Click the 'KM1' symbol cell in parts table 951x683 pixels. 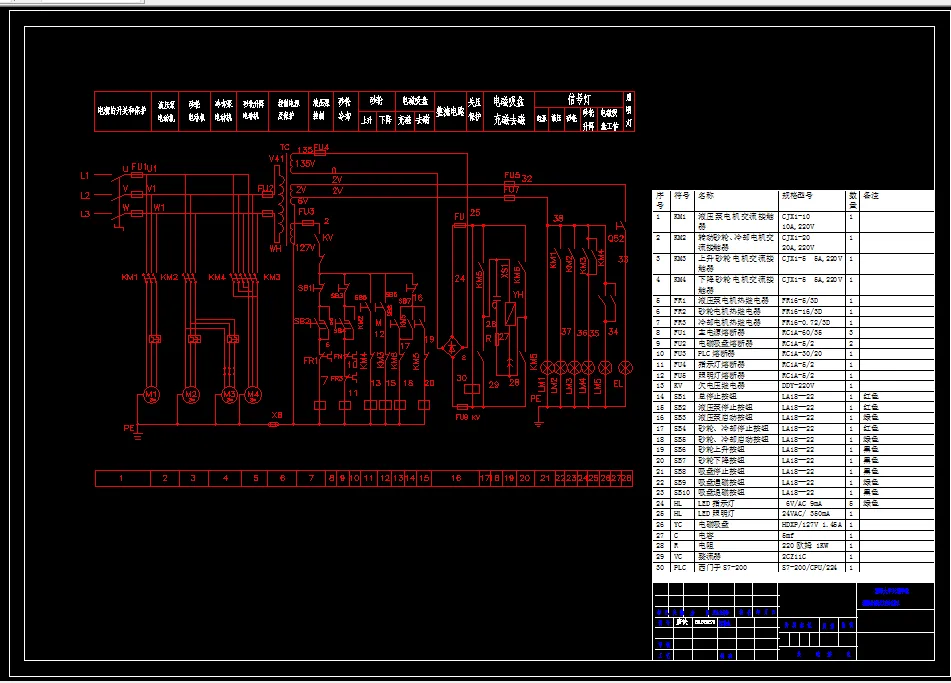coord(682,221)
